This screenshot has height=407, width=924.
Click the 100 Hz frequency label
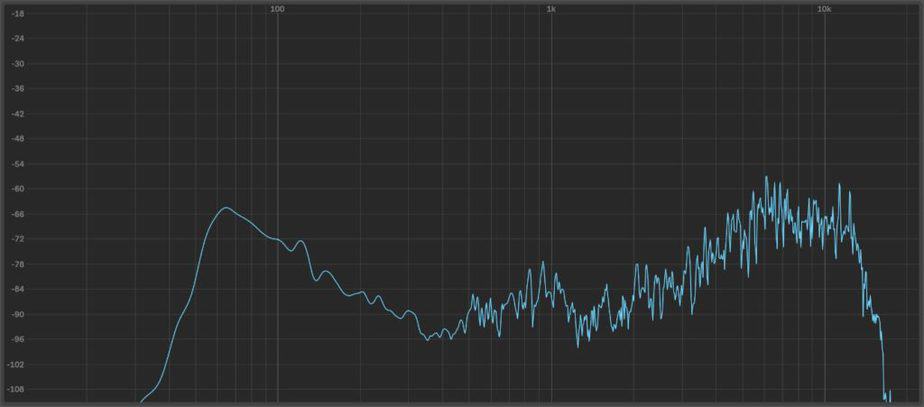coord(277,9)
